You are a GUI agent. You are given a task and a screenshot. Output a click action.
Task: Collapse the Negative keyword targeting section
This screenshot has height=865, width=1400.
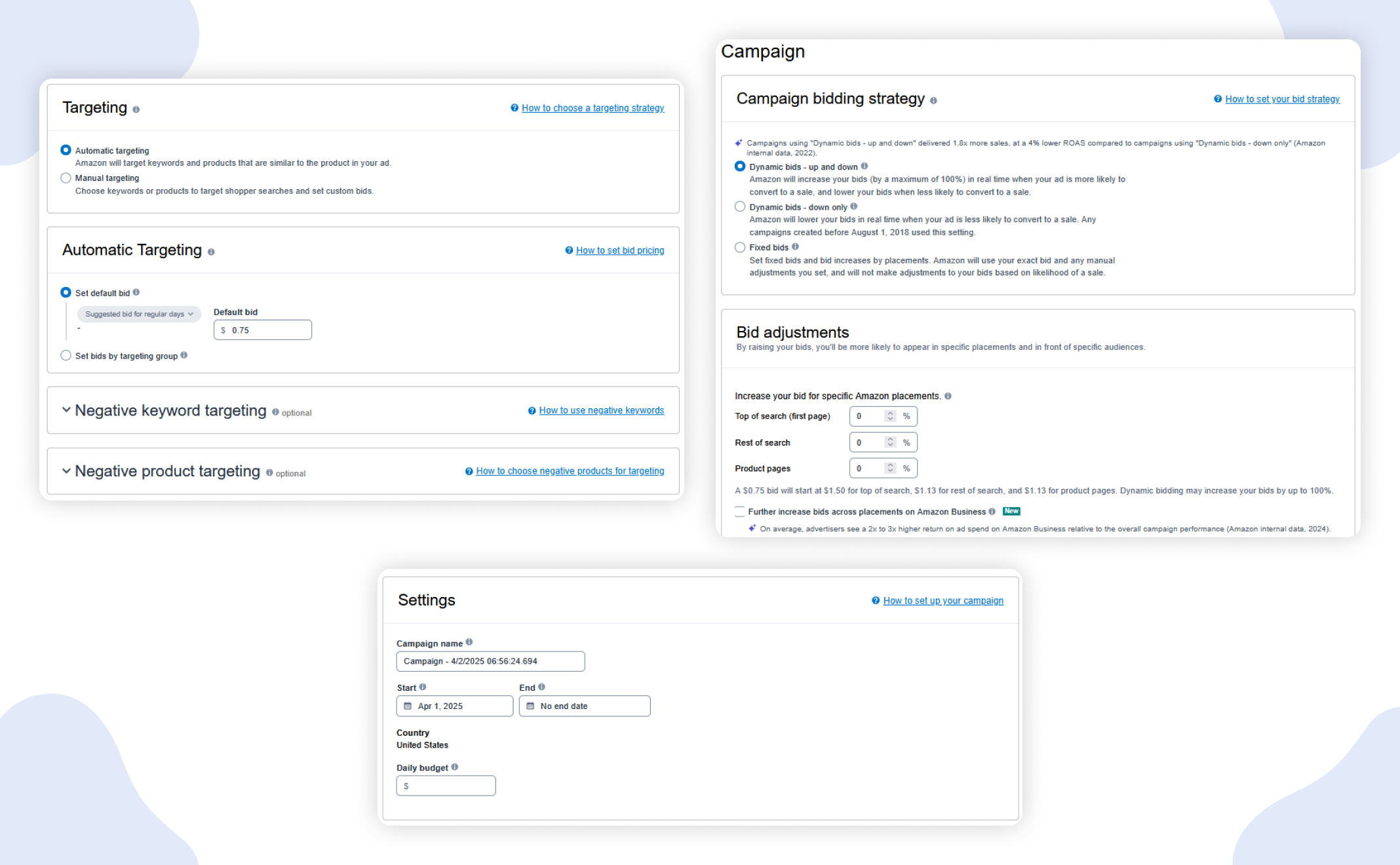[x=66, y=410]
